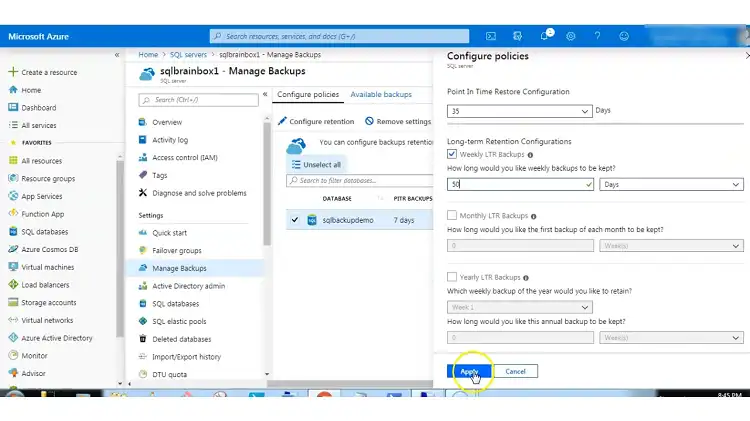The width and height of the screenshot is (750, 421).
Task: Focus the resource menu Search (Ctrl+/) box
Action: [199, 100]
